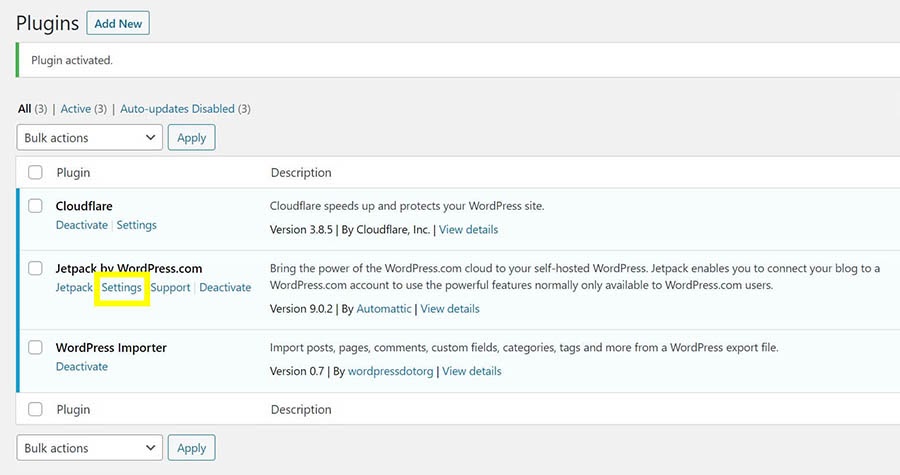The image size is (900, 475).
Task: Check the Jetpack plugin checkbox
Action: (x=36, y=268)
